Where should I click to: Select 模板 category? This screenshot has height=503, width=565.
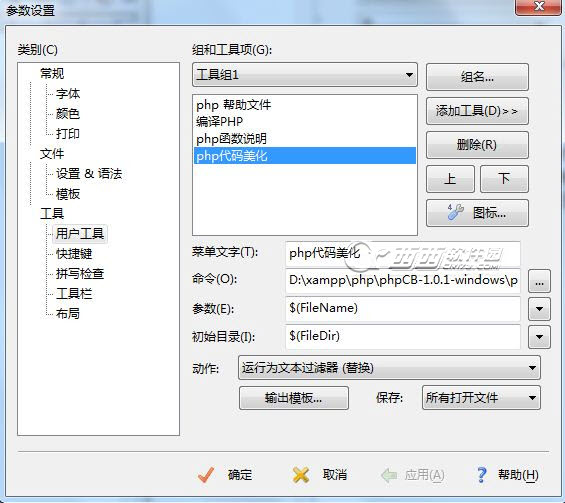tap(68, 194)
